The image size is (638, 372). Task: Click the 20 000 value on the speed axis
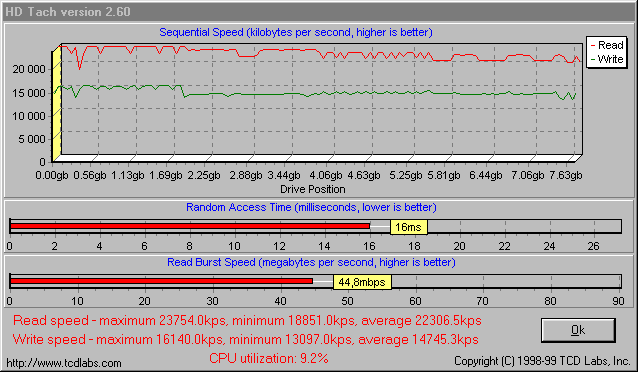29,69
